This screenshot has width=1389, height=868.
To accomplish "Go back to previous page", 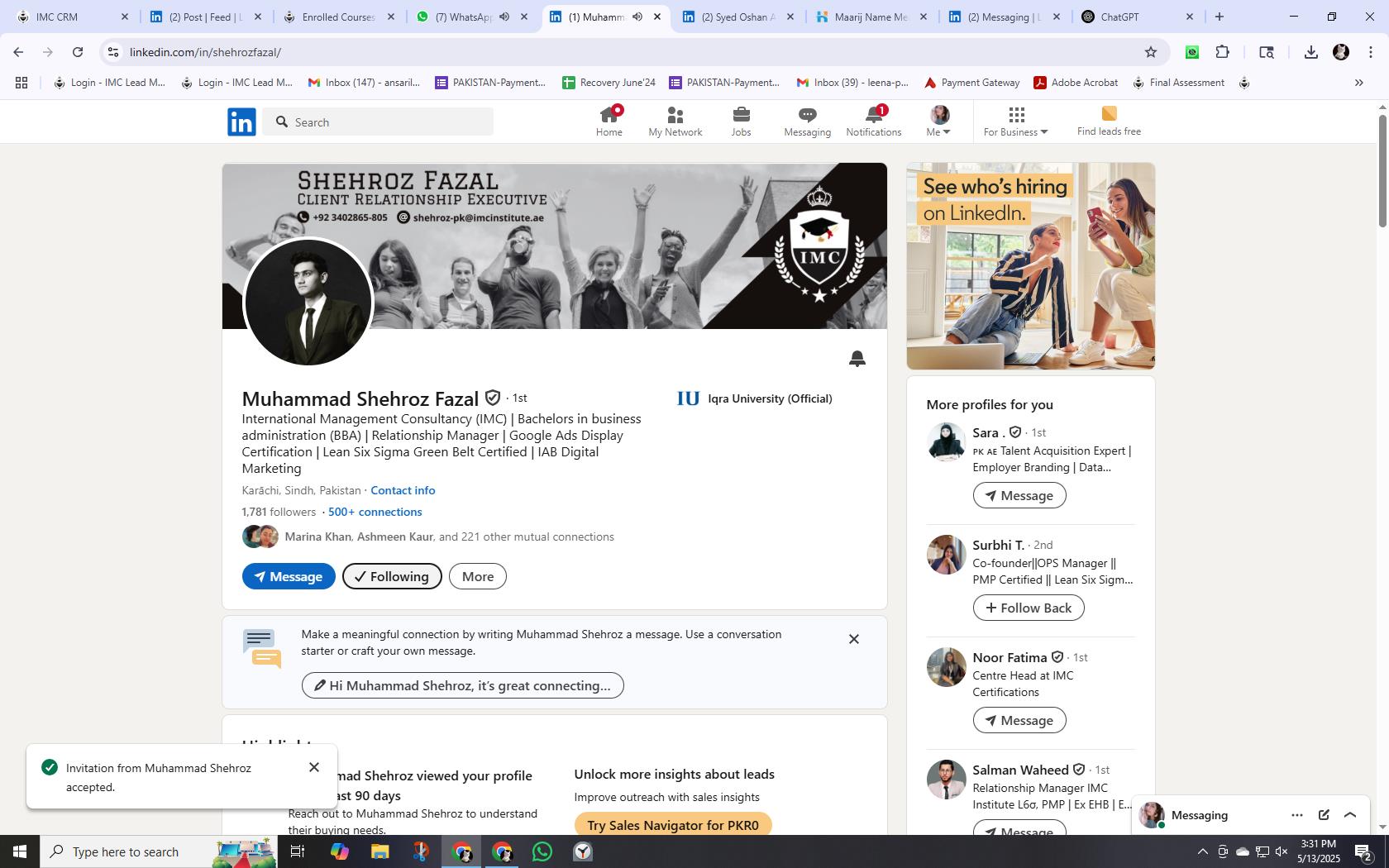I will 18,52.
